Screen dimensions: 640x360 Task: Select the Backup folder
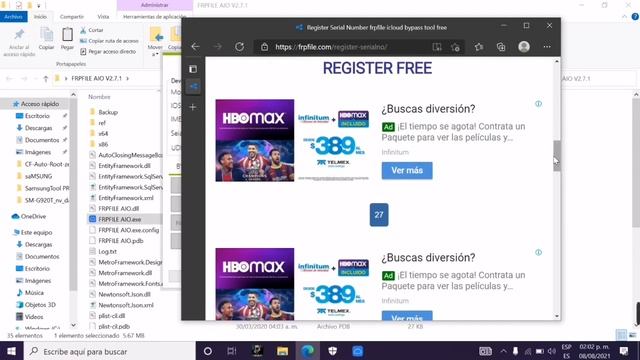click(x=108, y=112)
